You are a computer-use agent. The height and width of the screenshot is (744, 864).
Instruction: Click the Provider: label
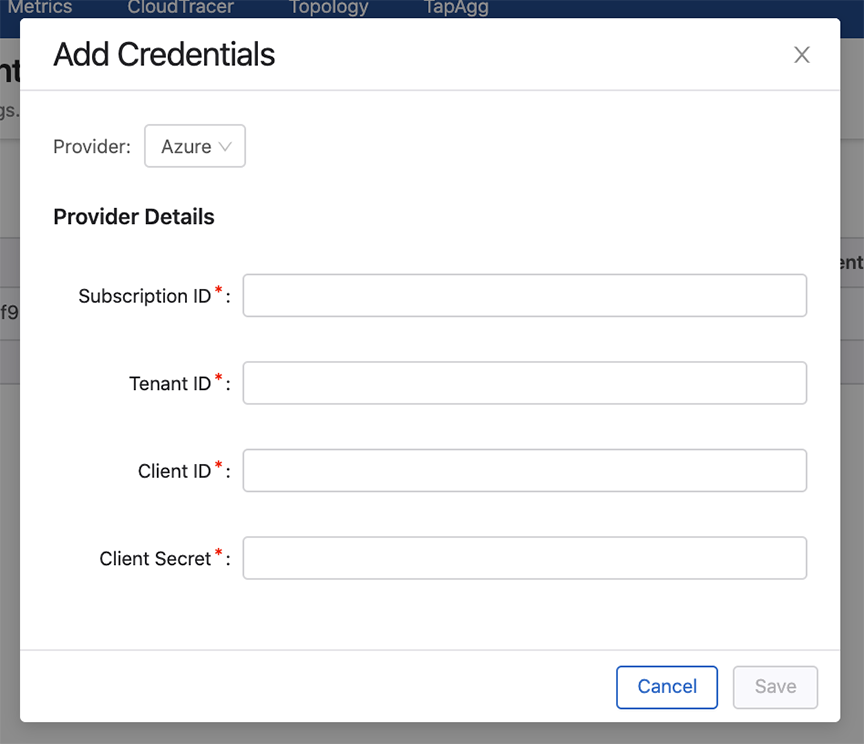point(92,147)
